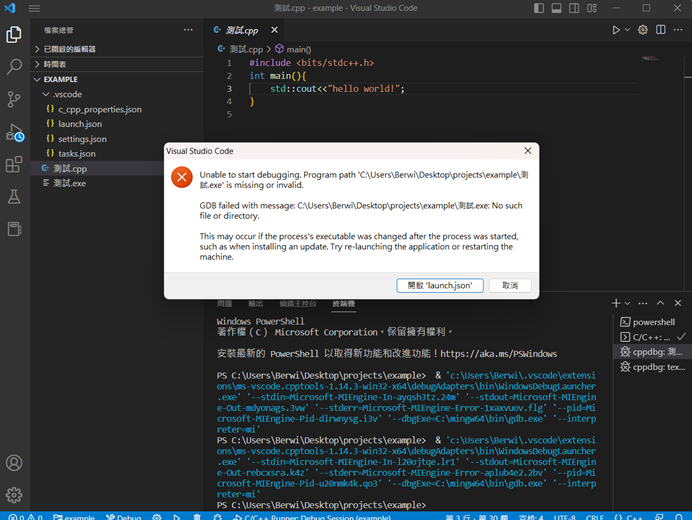The width and height of the screenshot is (692, 520).
Task: Click the Debug build variant in status bar
Action: [x=124, y=516]
